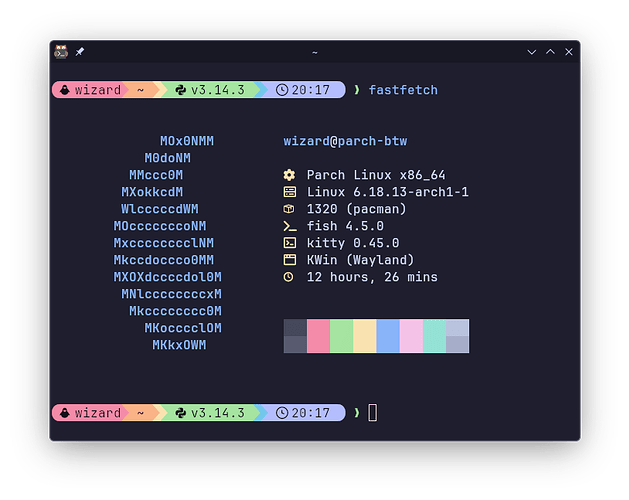
Task: Click the 'MOx0NMM' logo line
Action: [x=187, y=141]
